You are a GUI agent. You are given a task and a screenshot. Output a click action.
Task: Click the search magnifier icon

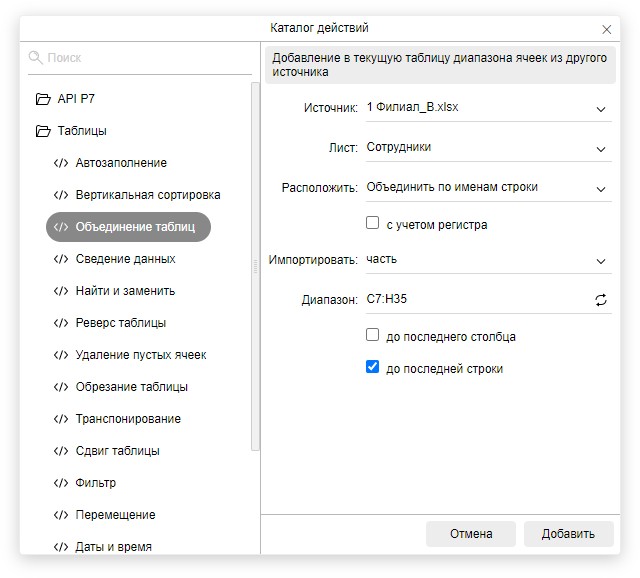(36, 58)
